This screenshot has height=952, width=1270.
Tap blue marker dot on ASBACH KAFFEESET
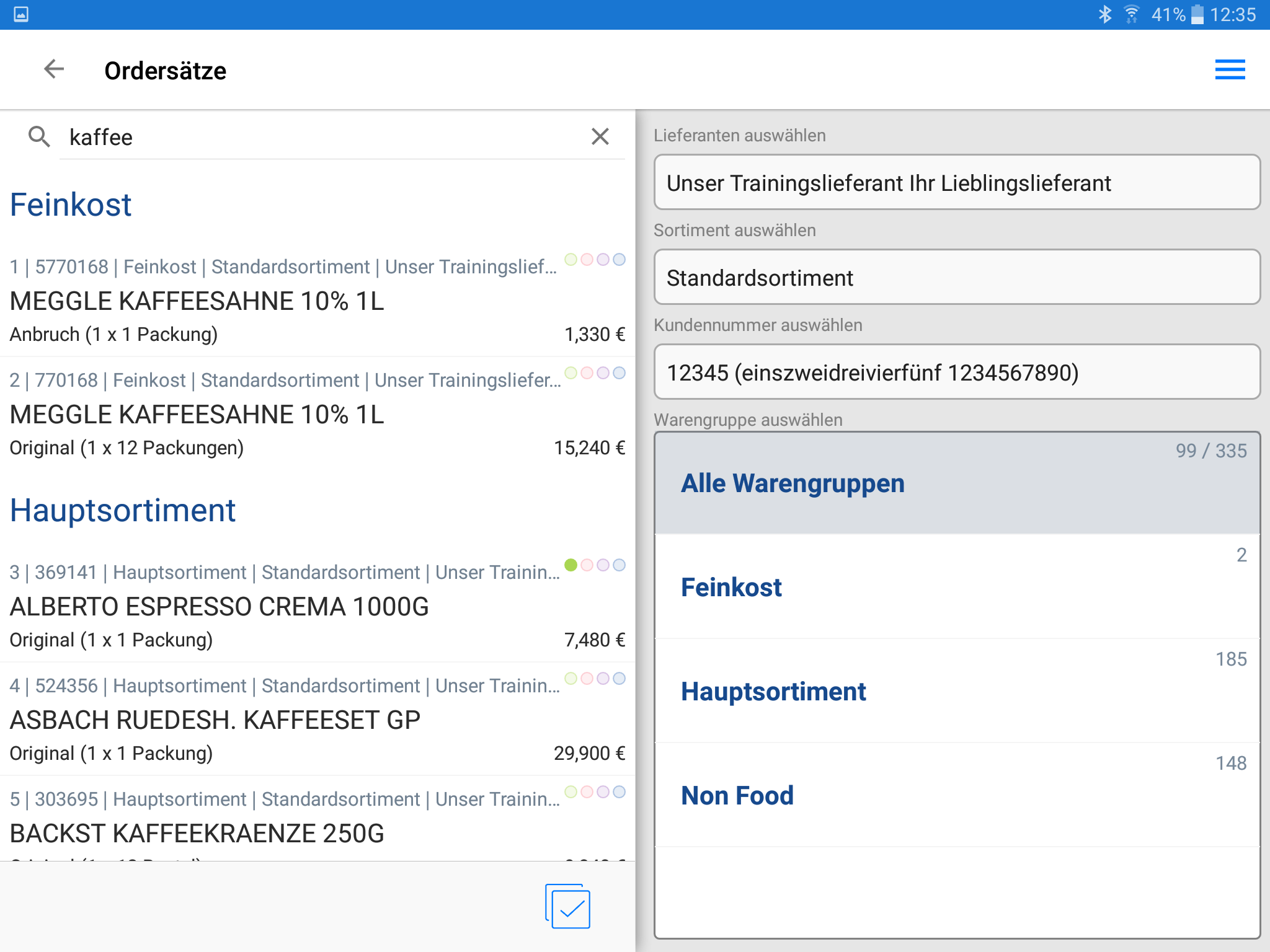pos(619,678)
